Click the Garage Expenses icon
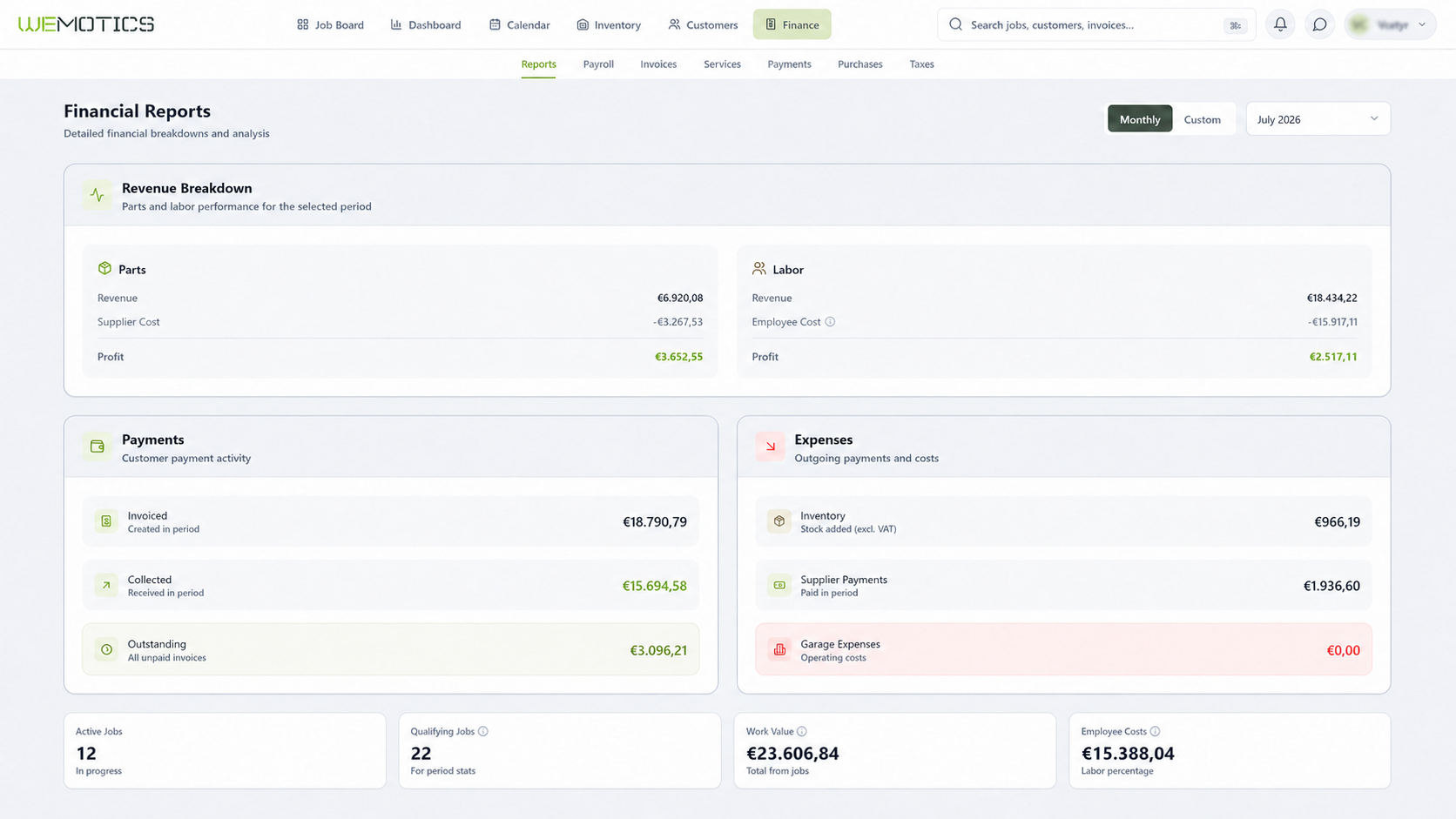The image size is (1456, 819). tap(779, 649)
